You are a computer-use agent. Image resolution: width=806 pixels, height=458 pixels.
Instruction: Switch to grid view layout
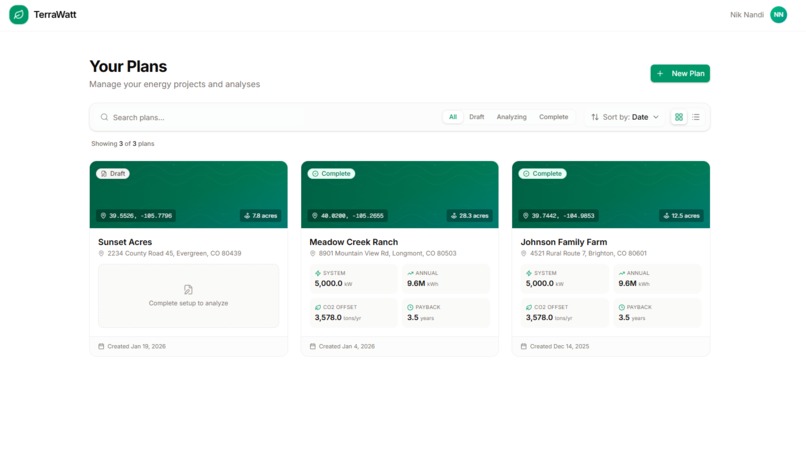[x=679, y=117]
